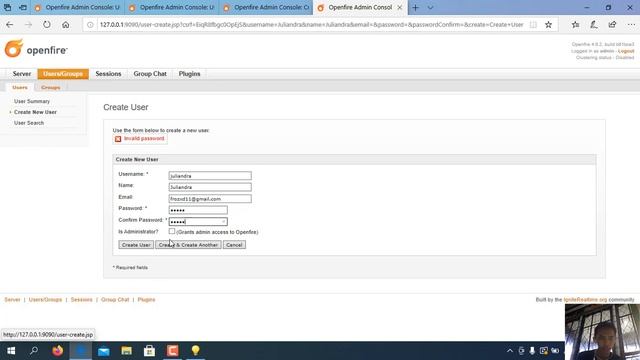Focus the Password input field

(x=198, y=210)
